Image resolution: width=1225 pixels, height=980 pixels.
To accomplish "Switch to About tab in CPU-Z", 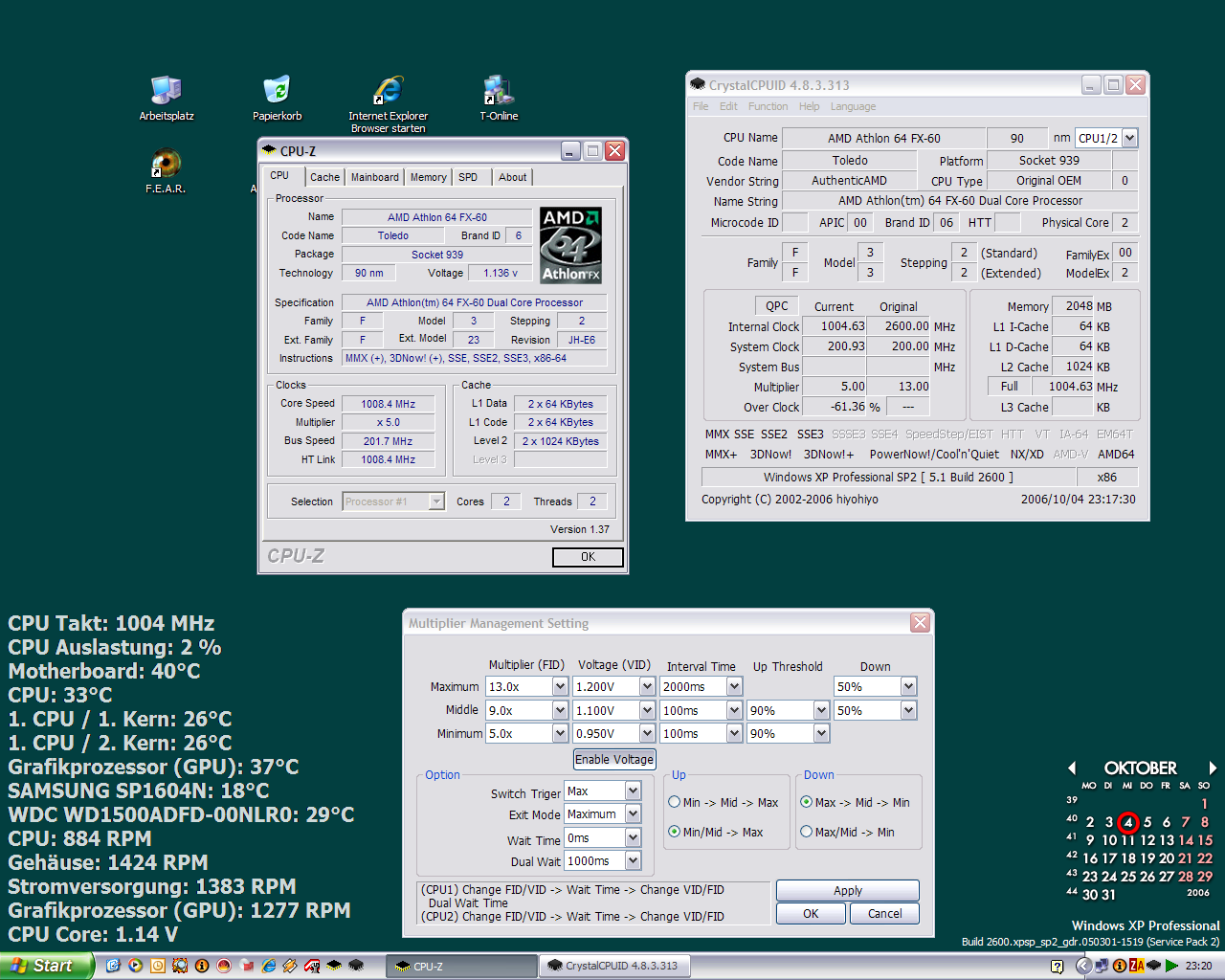I will click(512, 177).
